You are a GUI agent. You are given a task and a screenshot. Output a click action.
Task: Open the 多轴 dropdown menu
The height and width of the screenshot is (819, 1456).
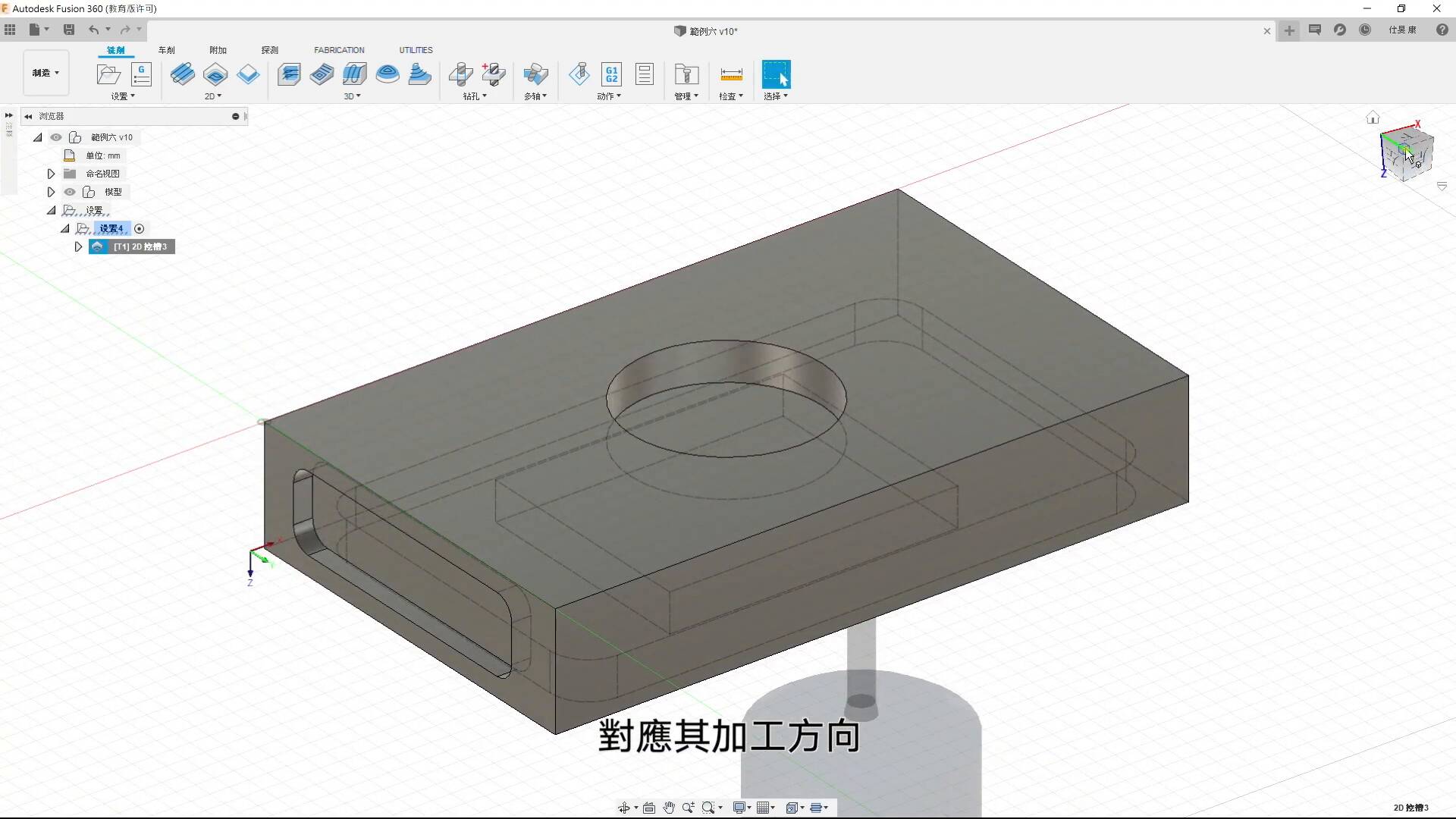[535, 96]
